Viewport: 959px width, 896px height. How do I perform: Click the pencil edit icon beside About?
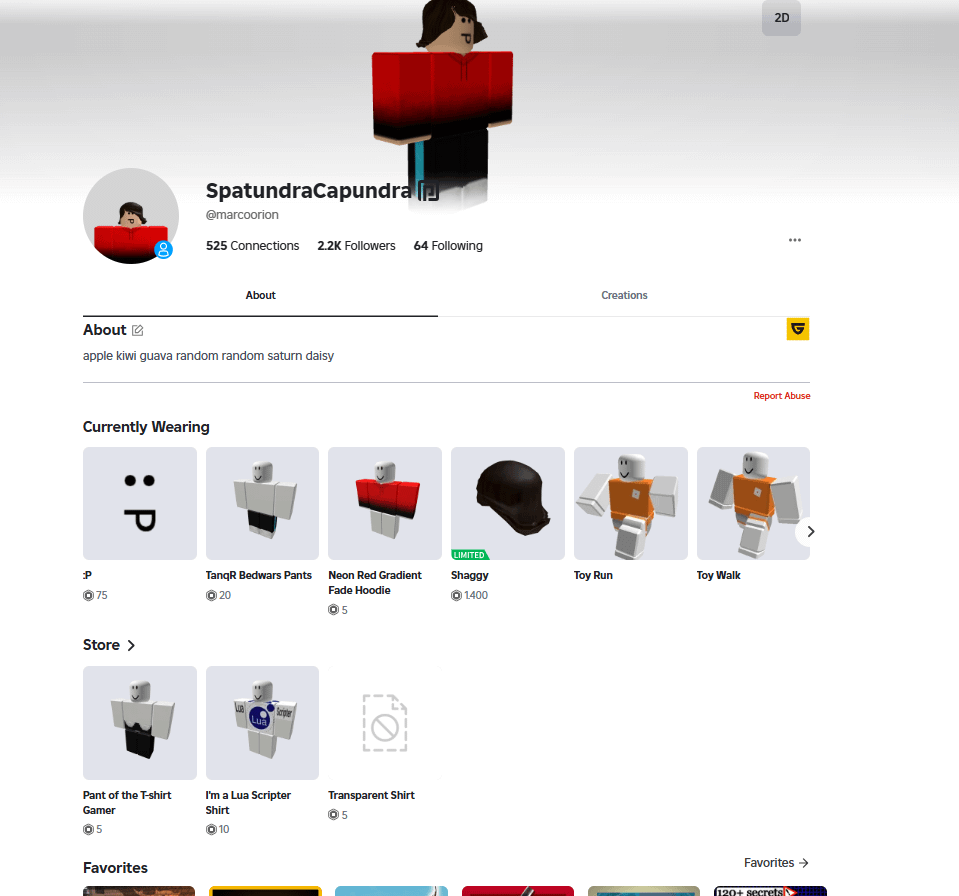click(x=138, y=330)
